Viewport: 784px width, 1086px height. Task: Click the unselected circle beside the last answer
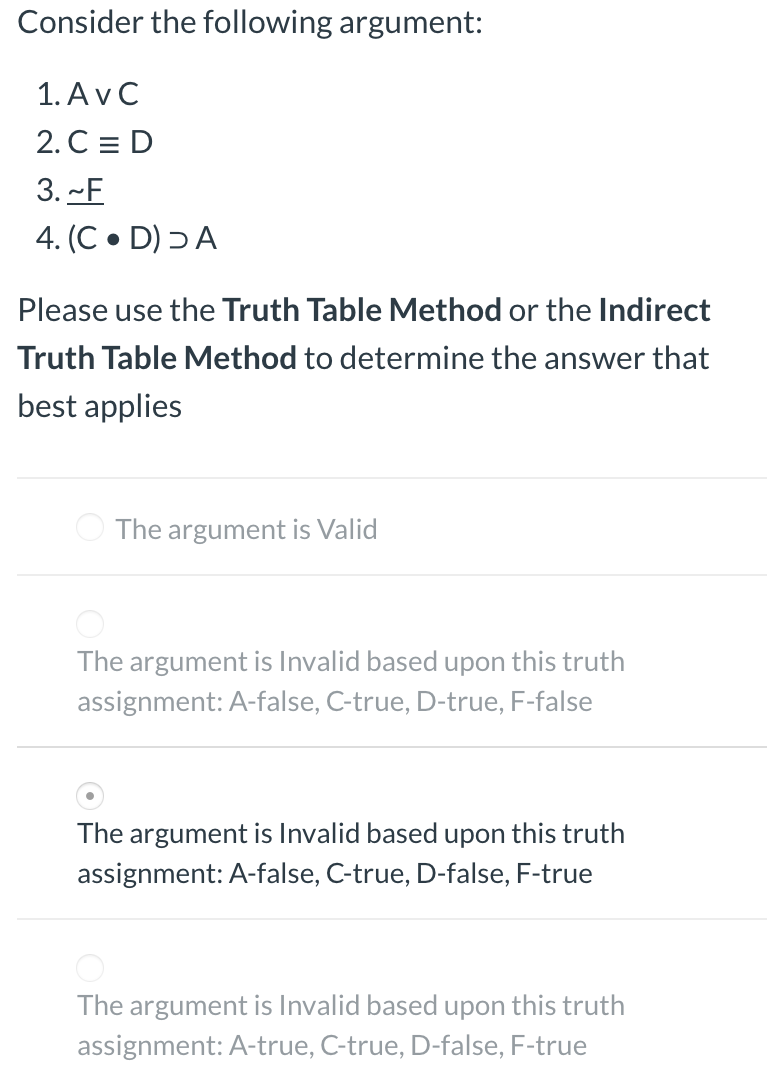tap(89, 967)
